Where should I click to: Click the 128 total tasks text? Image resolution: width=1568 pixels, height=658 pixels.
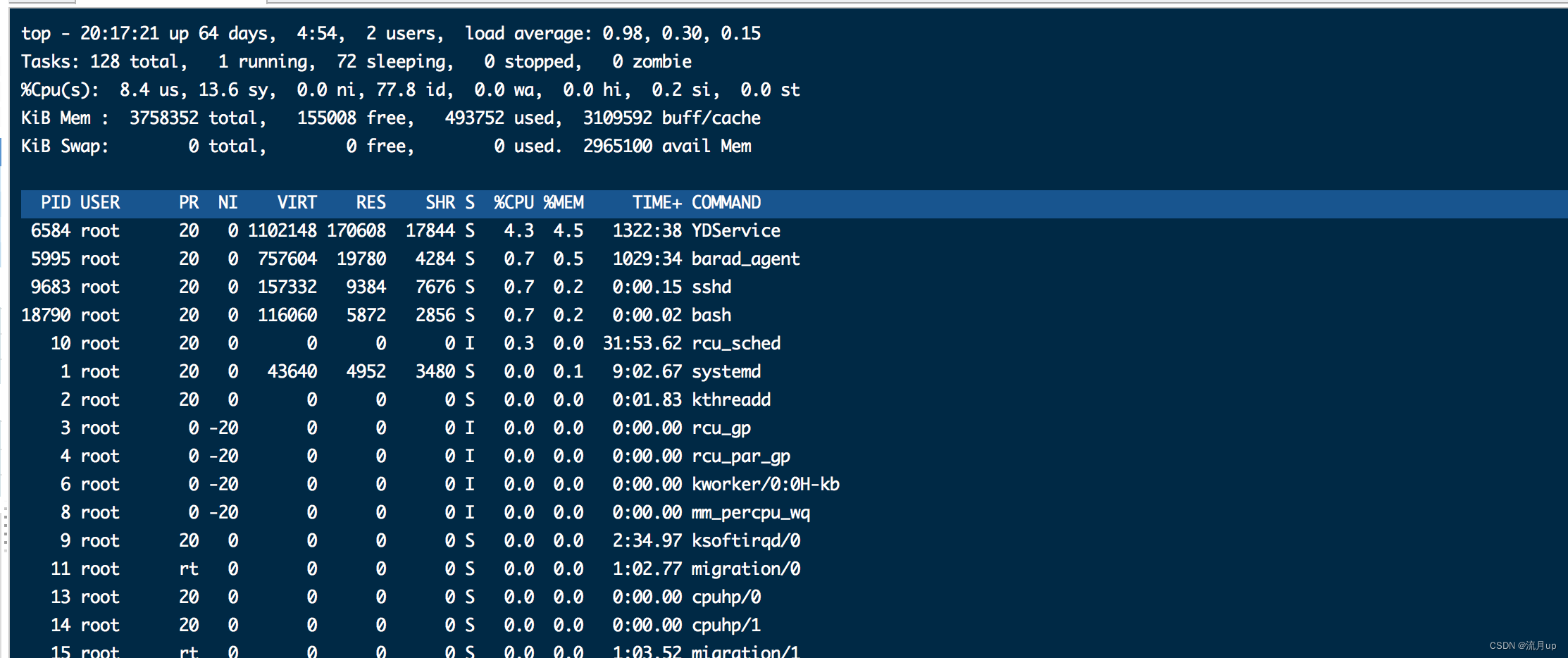coord(139,62)
